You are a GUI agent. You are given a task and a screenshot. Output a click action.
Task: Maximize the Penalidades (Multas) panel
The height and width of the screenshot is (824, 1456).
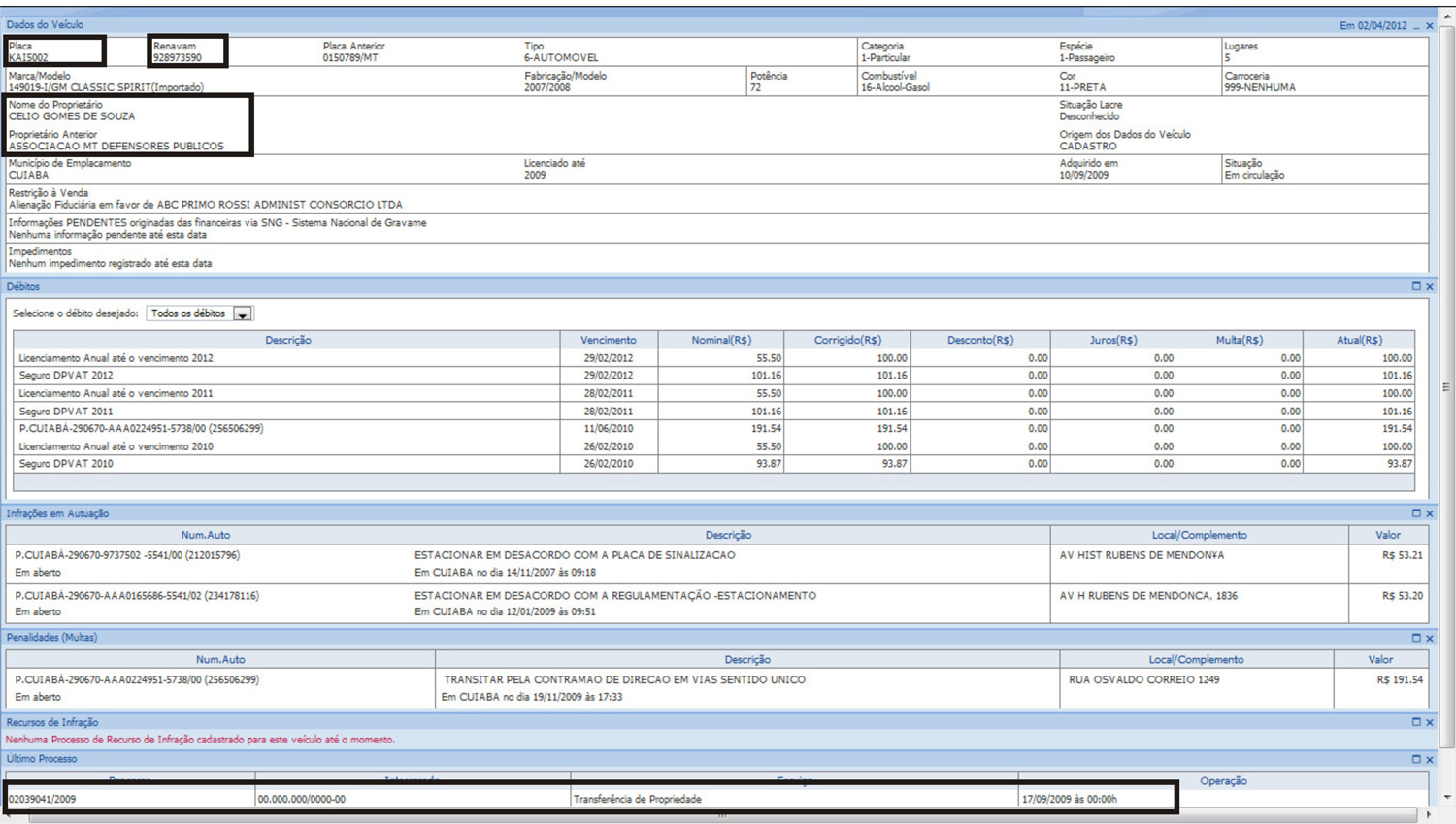coord(1416,638)
